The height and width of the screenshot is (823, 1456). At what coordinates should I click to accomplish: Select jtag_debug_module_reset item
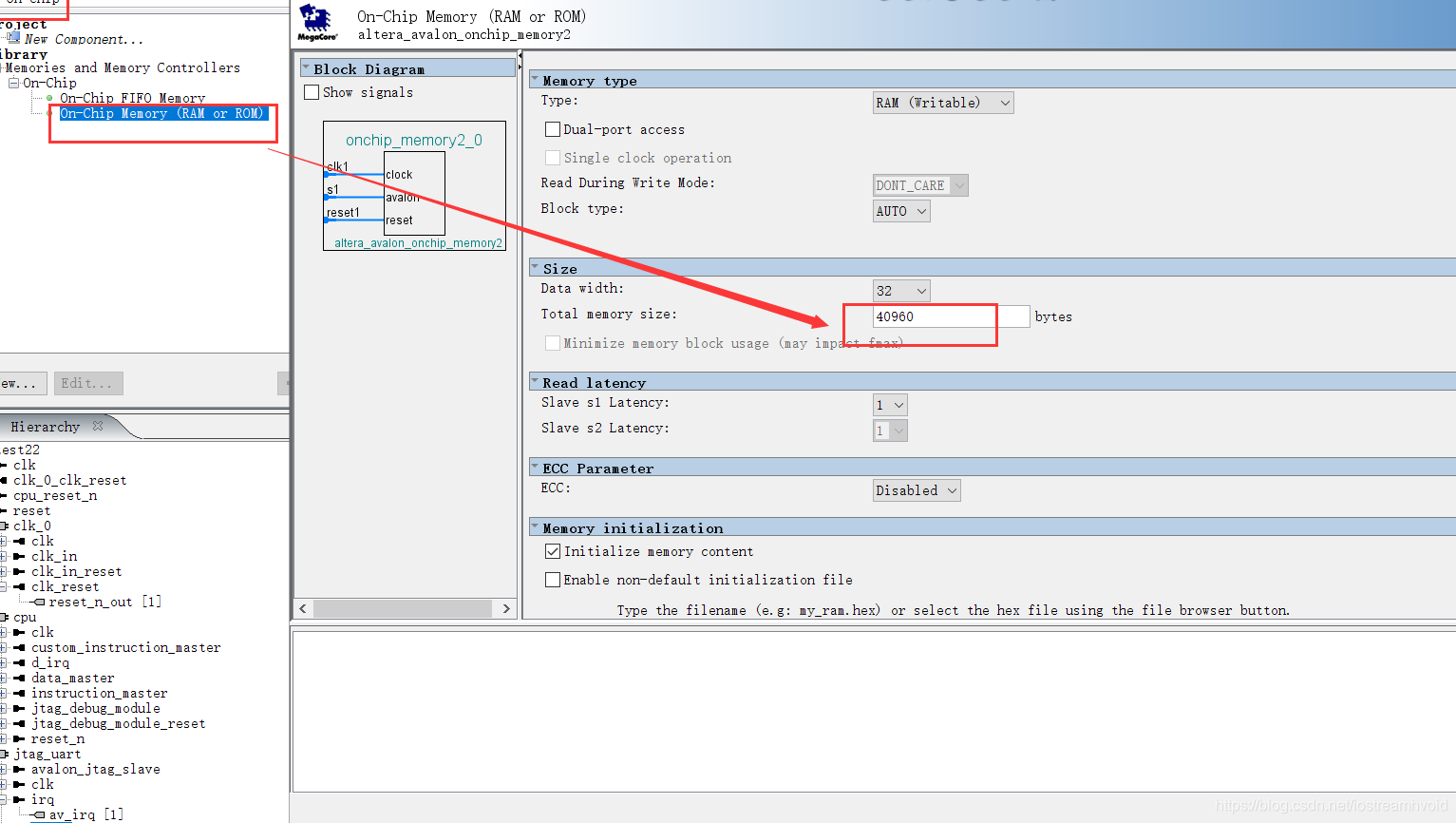pyautogui.click(x=118, y=723)
